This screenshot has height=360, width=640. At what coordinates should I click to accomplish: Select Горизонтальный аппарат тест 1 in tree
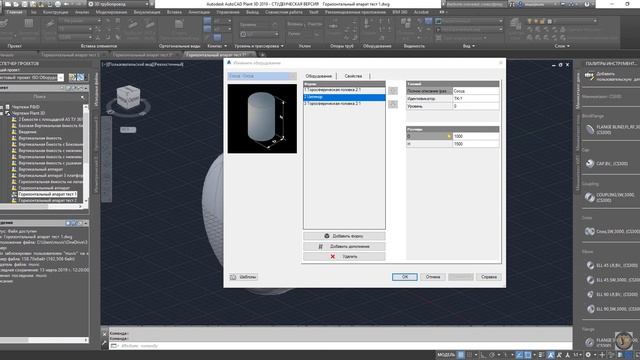pyautogui.click(x=47, y=194)
